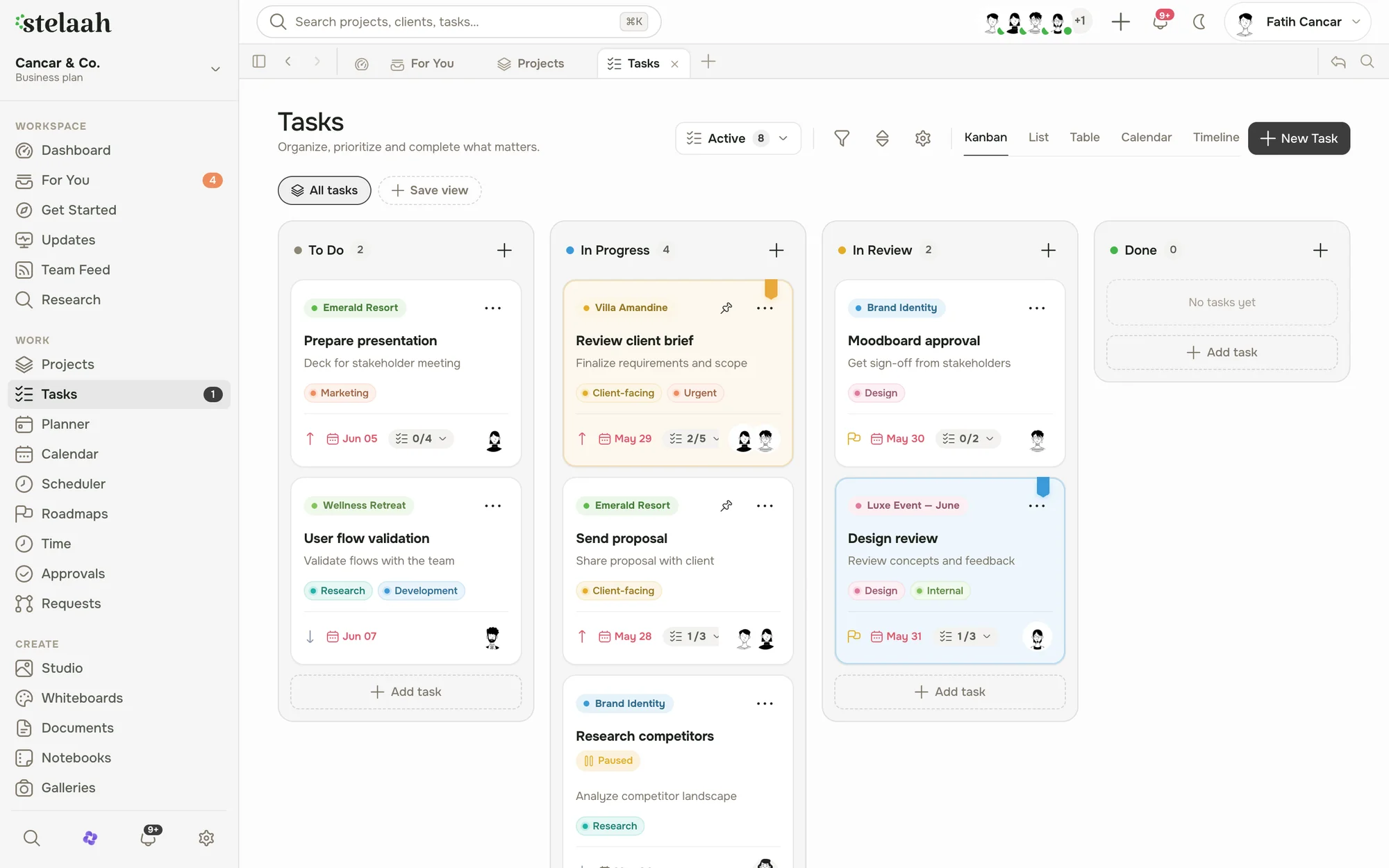Click the Marketing tag on Prepare presentation
Image resolution: width=1389 pixels, height=868 pixels.
click(340, 393)
